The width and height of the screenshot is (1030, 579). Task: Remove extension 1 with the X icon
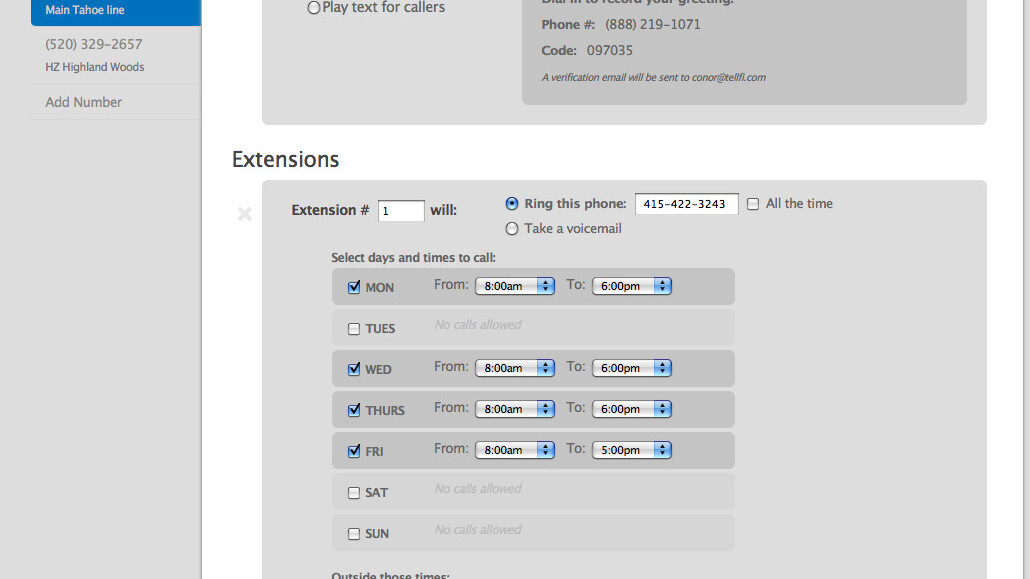[244, 213]
